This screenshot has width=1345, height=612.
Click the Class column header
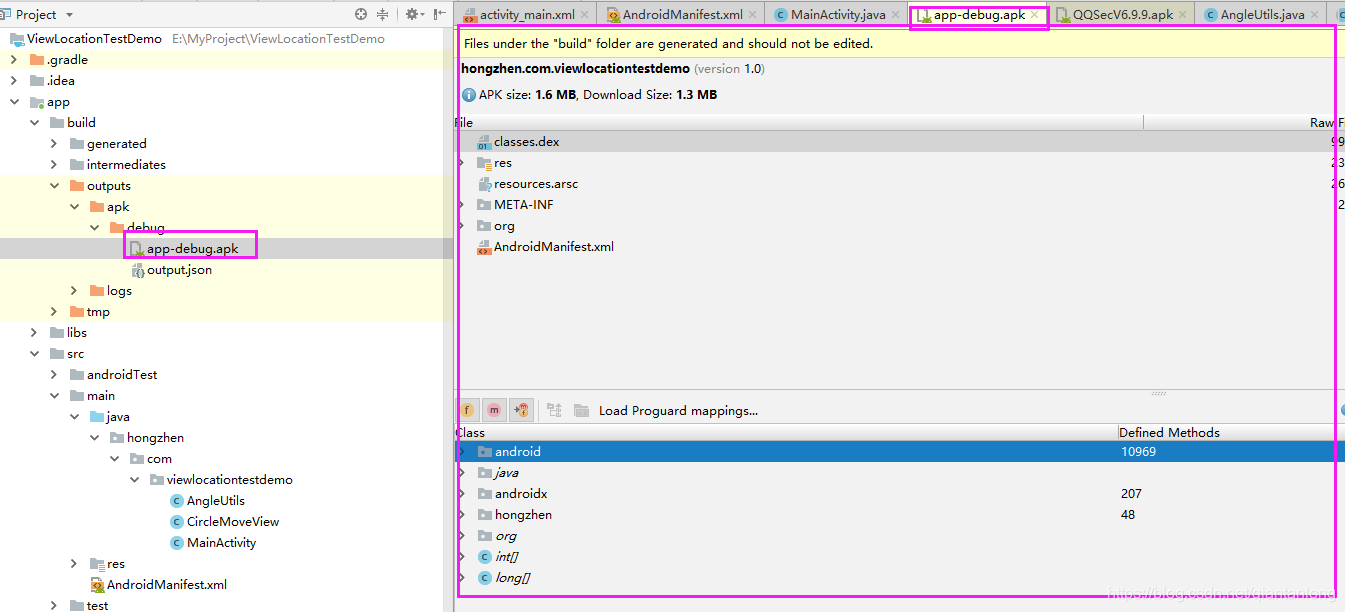(x=786, y=433)
